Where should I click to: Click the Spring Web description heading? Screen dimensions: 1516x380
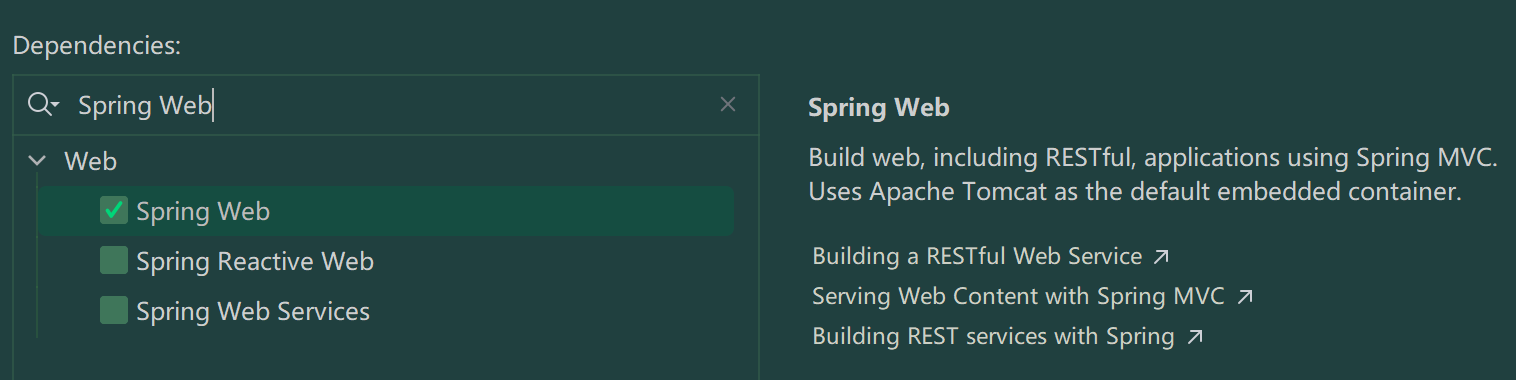pyautogui.click(x=879, y=108)
